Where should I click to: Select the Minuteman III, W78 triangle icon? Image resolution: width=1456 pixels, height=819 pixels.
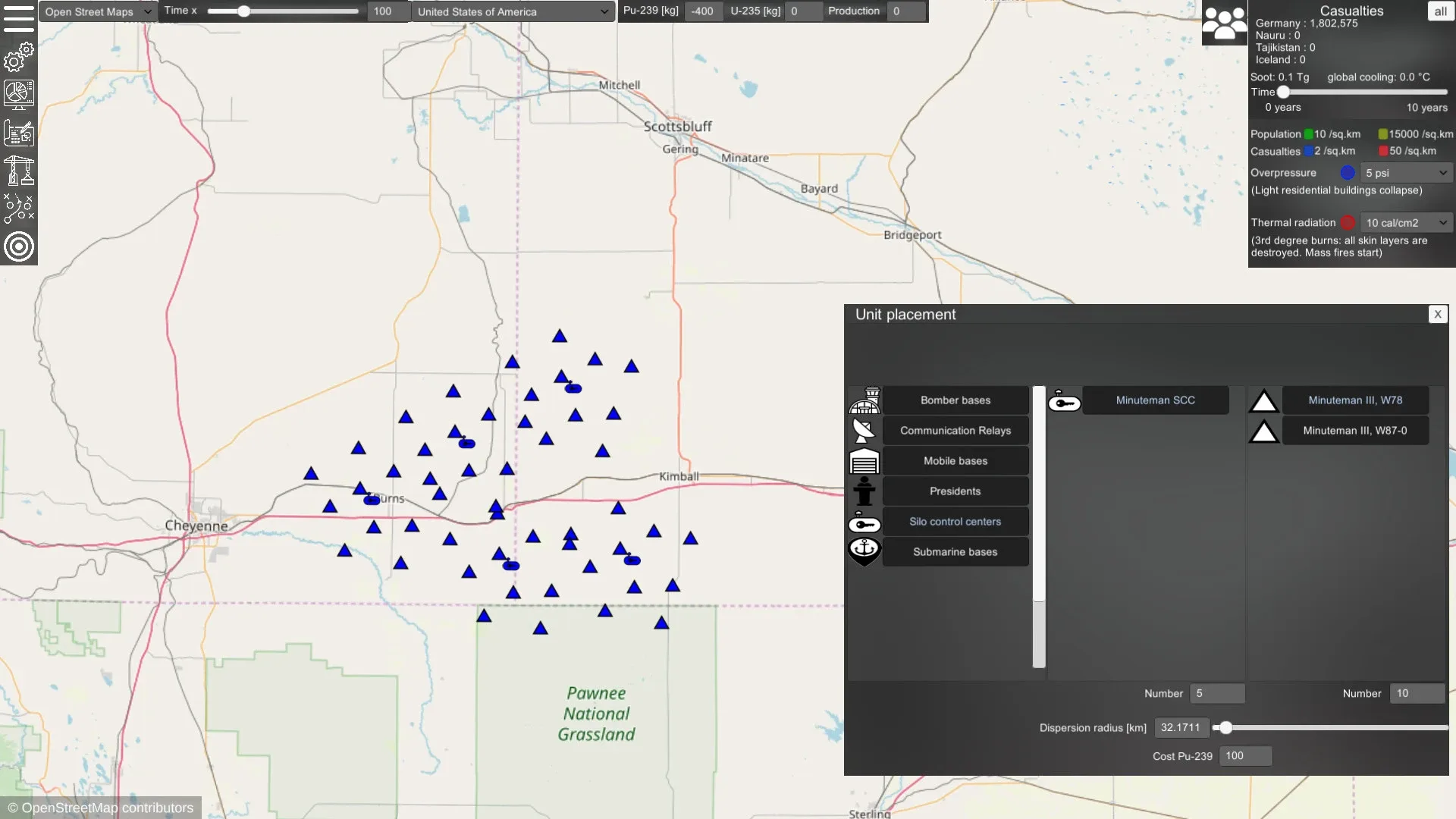click(1263, 401)
